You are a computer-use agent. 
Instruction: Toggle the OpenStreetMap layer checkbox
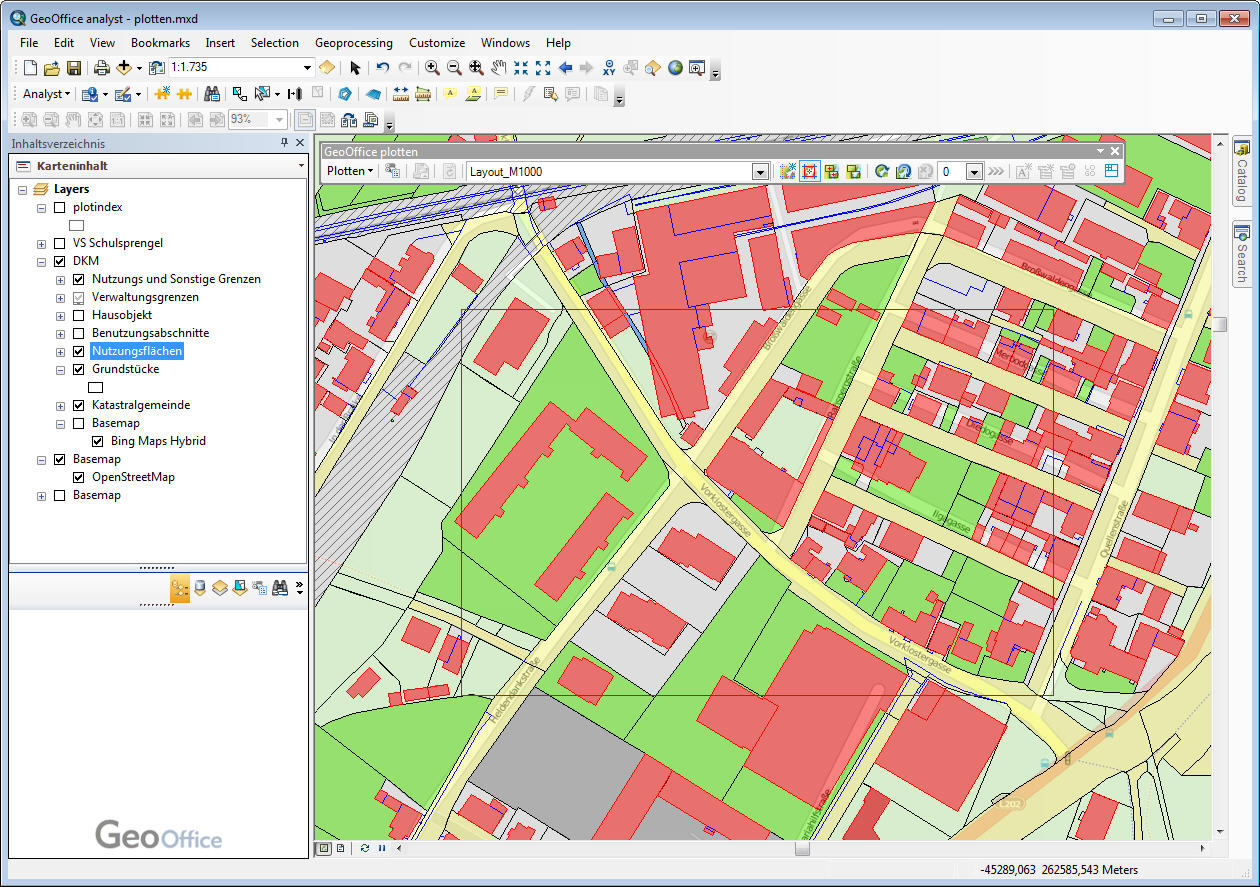[79, 477]
